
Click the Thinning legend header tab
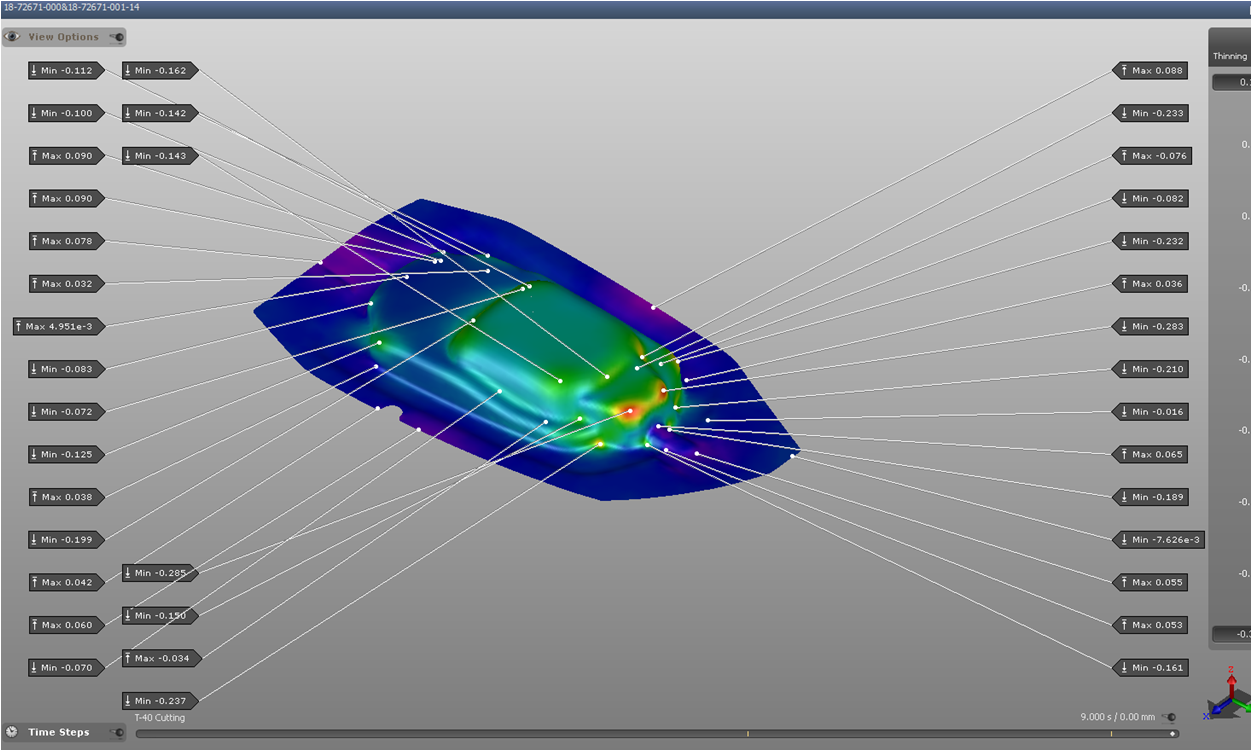(1230, 56)
